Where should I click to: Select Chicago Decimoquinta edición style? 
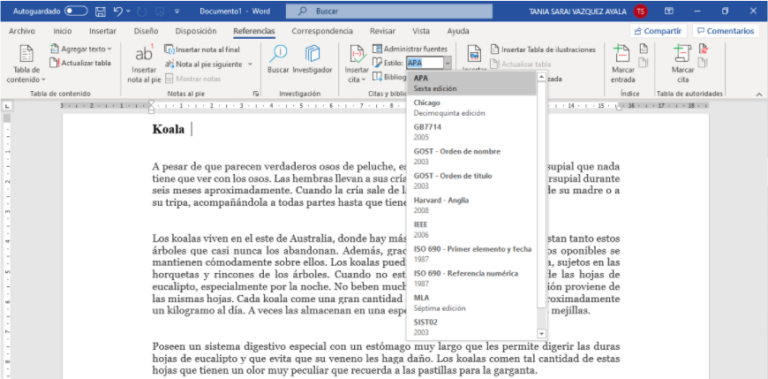(x=472, y=108)
